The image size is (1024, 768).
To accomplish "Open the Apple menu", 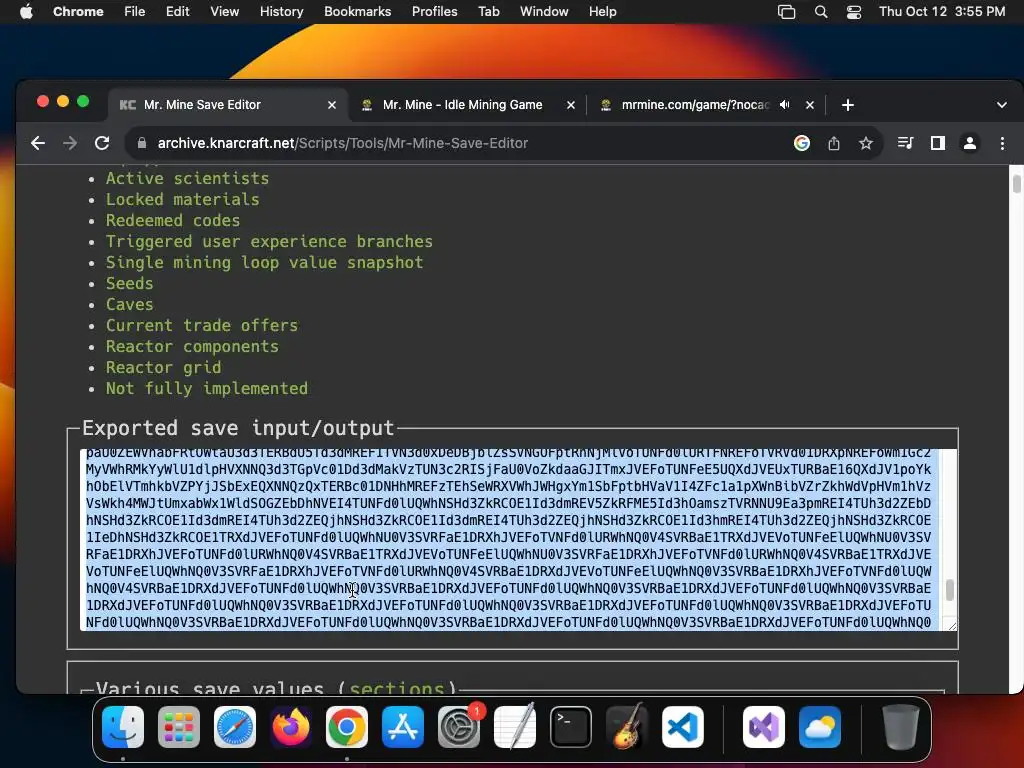I will click(x=26, y=12).
